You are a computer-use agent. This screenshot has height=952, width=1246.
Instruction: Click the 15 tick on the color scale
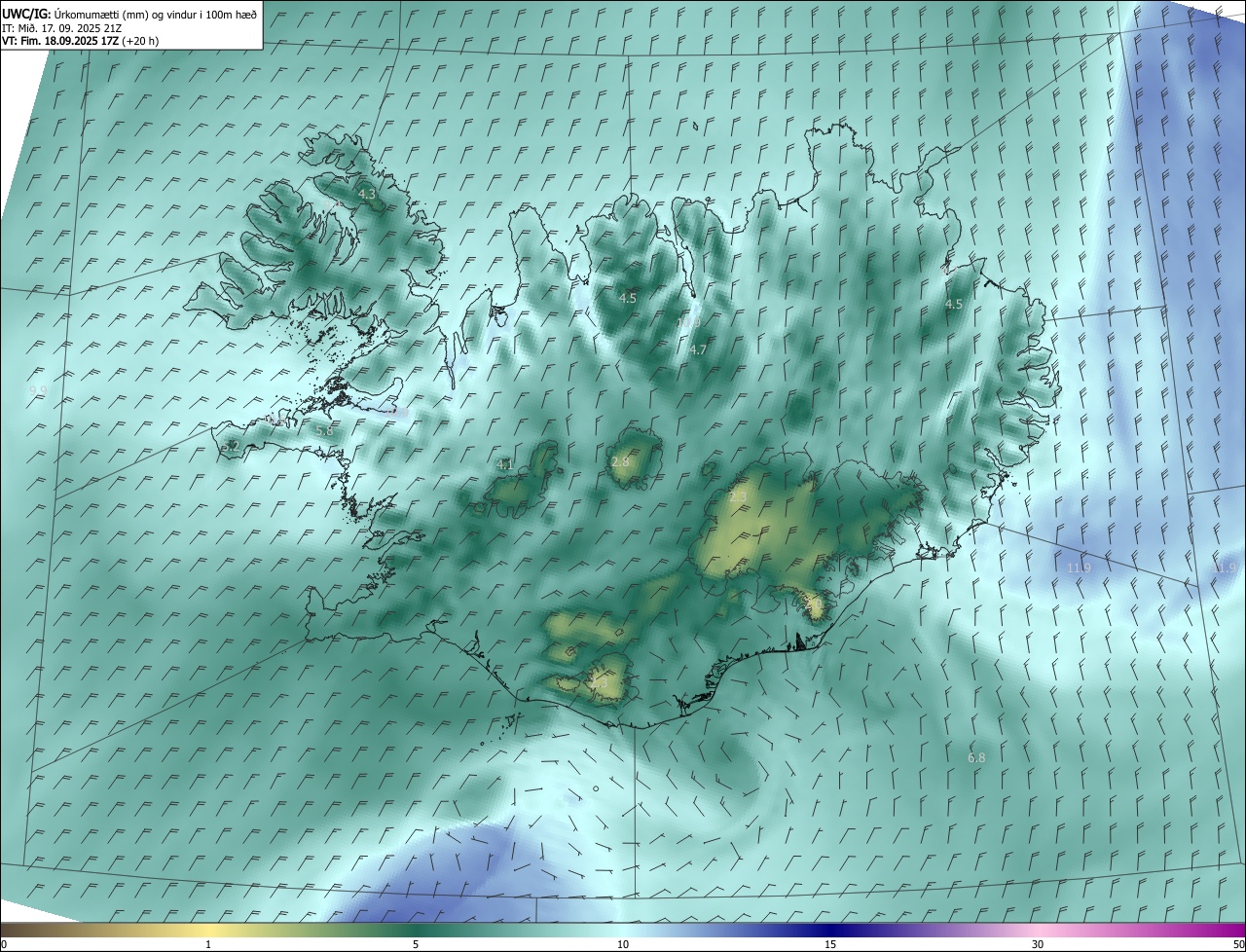tap(830, 944)
